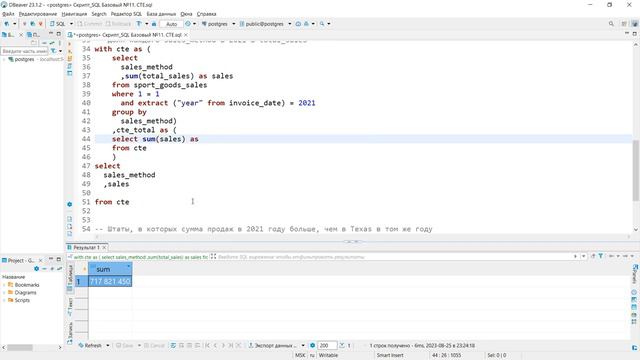Screen dimensions: 640x360
Task: Click the Writable status bar entry
Action: [x=328, y=356]
